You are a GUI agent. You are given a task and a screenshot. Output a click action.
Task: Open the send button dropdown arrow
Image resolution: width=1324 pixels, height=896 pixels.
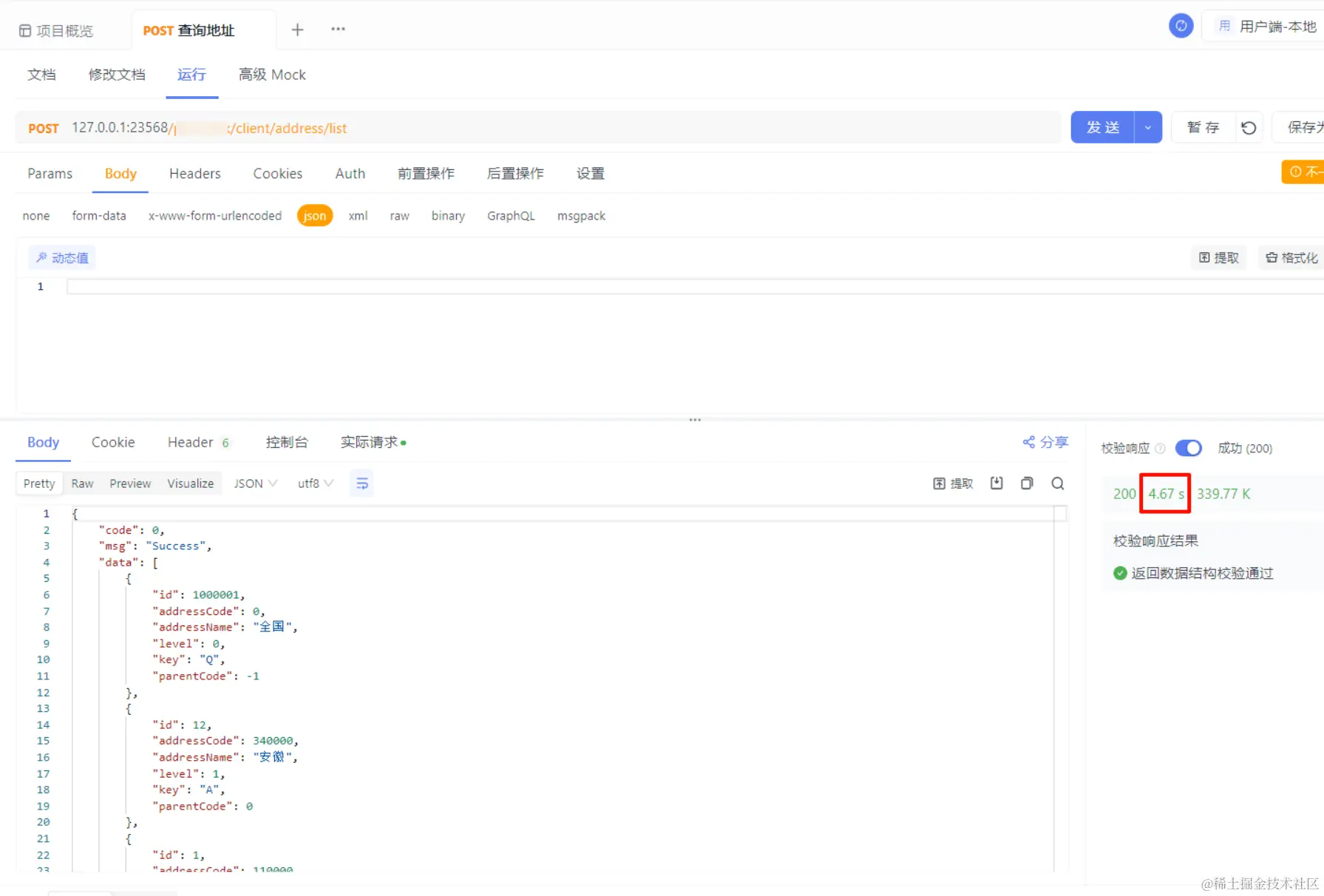pos(1147,127)
